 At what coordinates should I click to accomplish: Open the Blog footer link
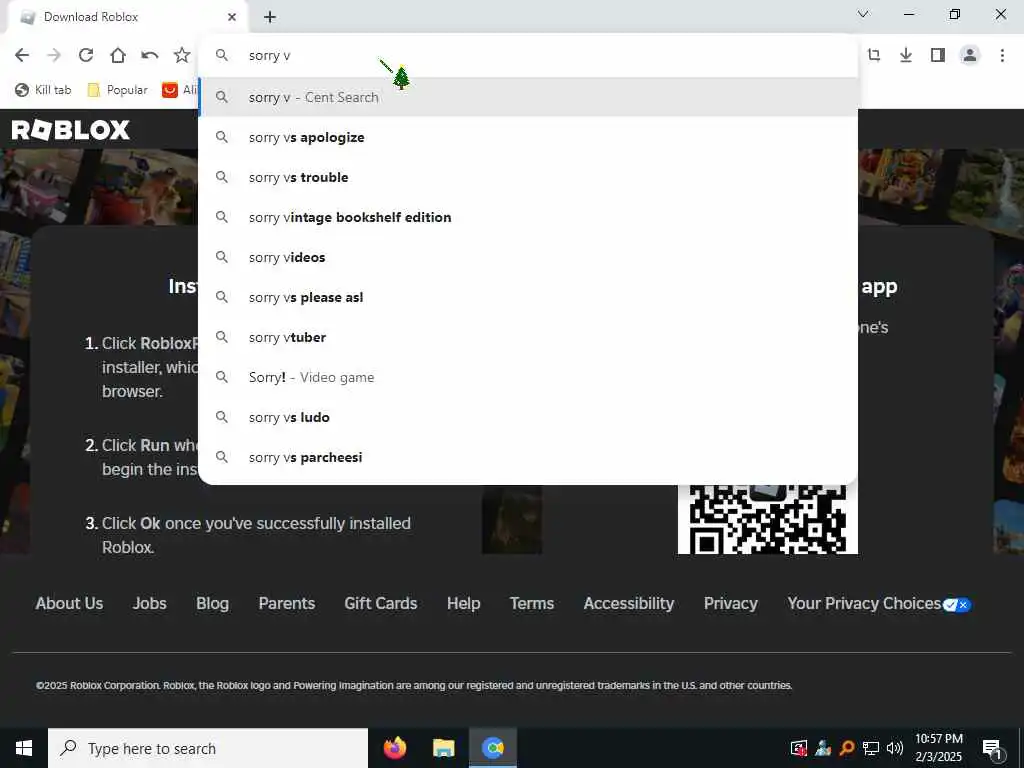tap(212, 603)
